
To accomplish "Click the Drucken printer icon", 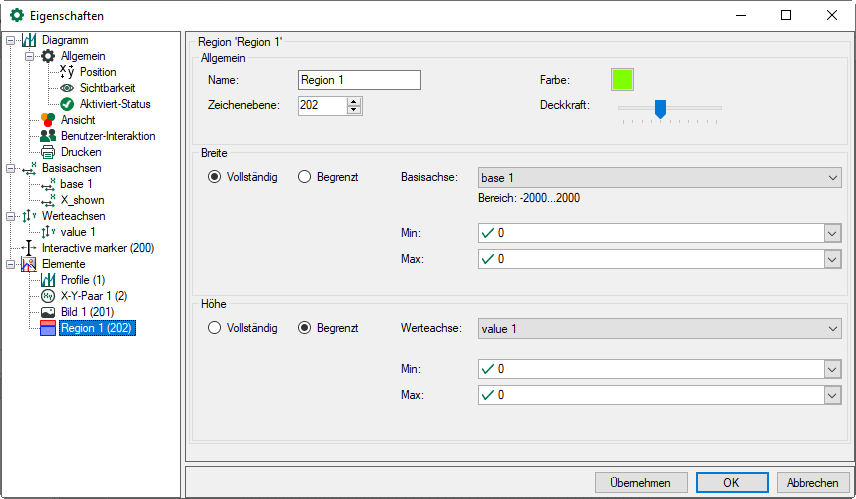I will pyautogui.click(x=48, y=152).
